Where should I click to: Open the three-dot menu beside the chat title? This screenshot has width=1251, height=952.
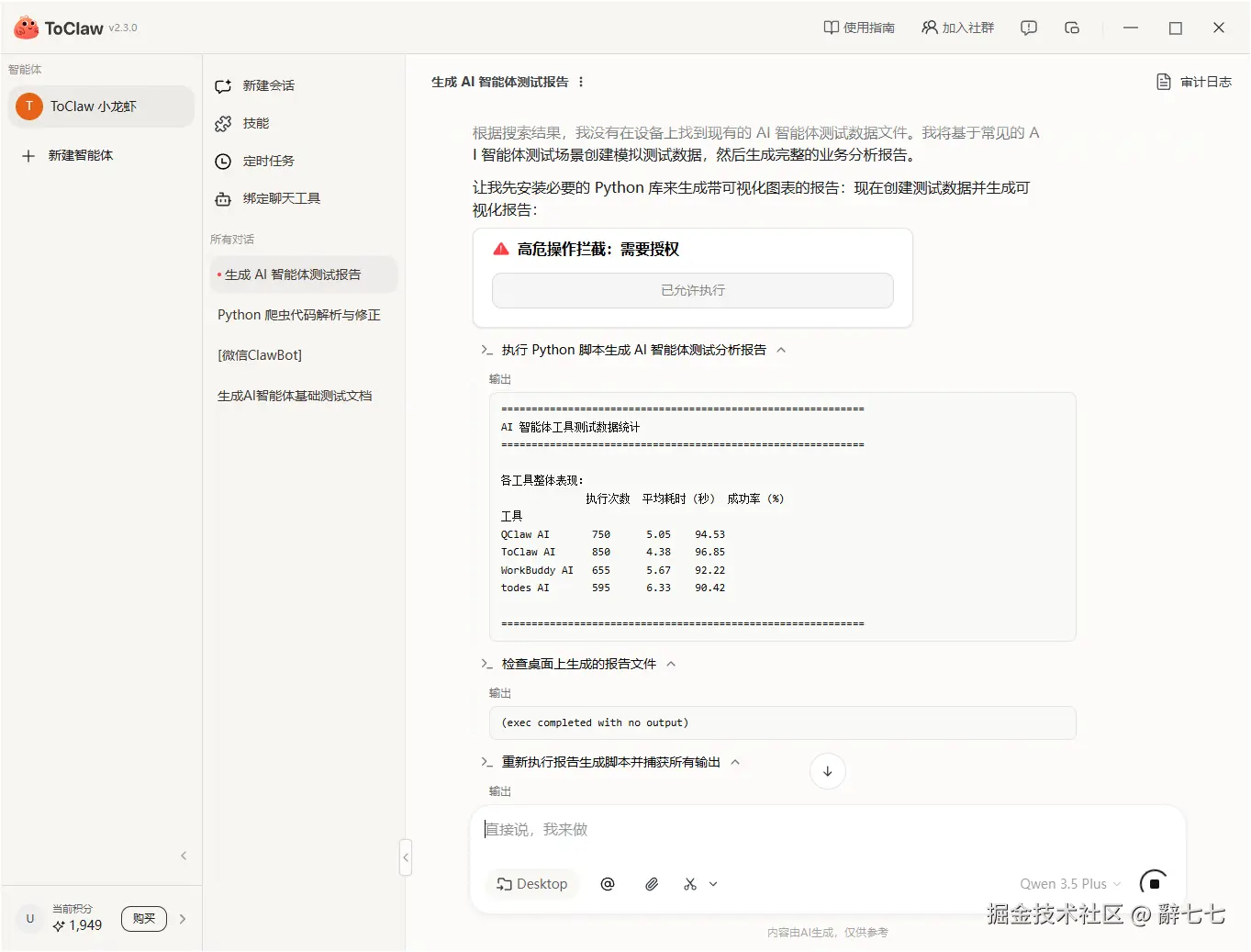(x=581, y=82)
